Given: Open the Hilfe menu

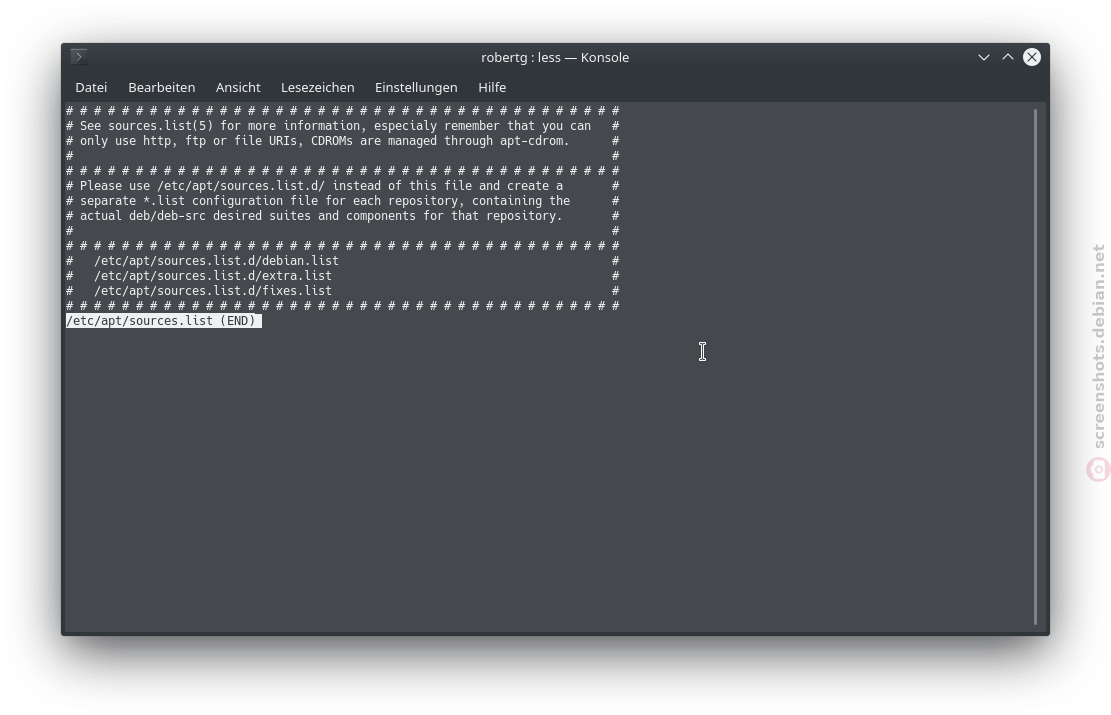Looking at the screenshot, I should [x=492, y=87].
